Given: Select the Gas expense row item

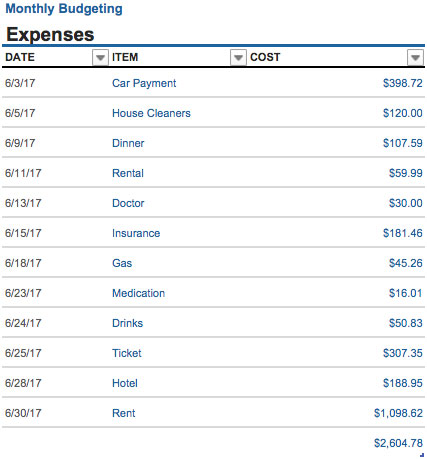Looking at the screenshot, I should click(x=122, y=263).
